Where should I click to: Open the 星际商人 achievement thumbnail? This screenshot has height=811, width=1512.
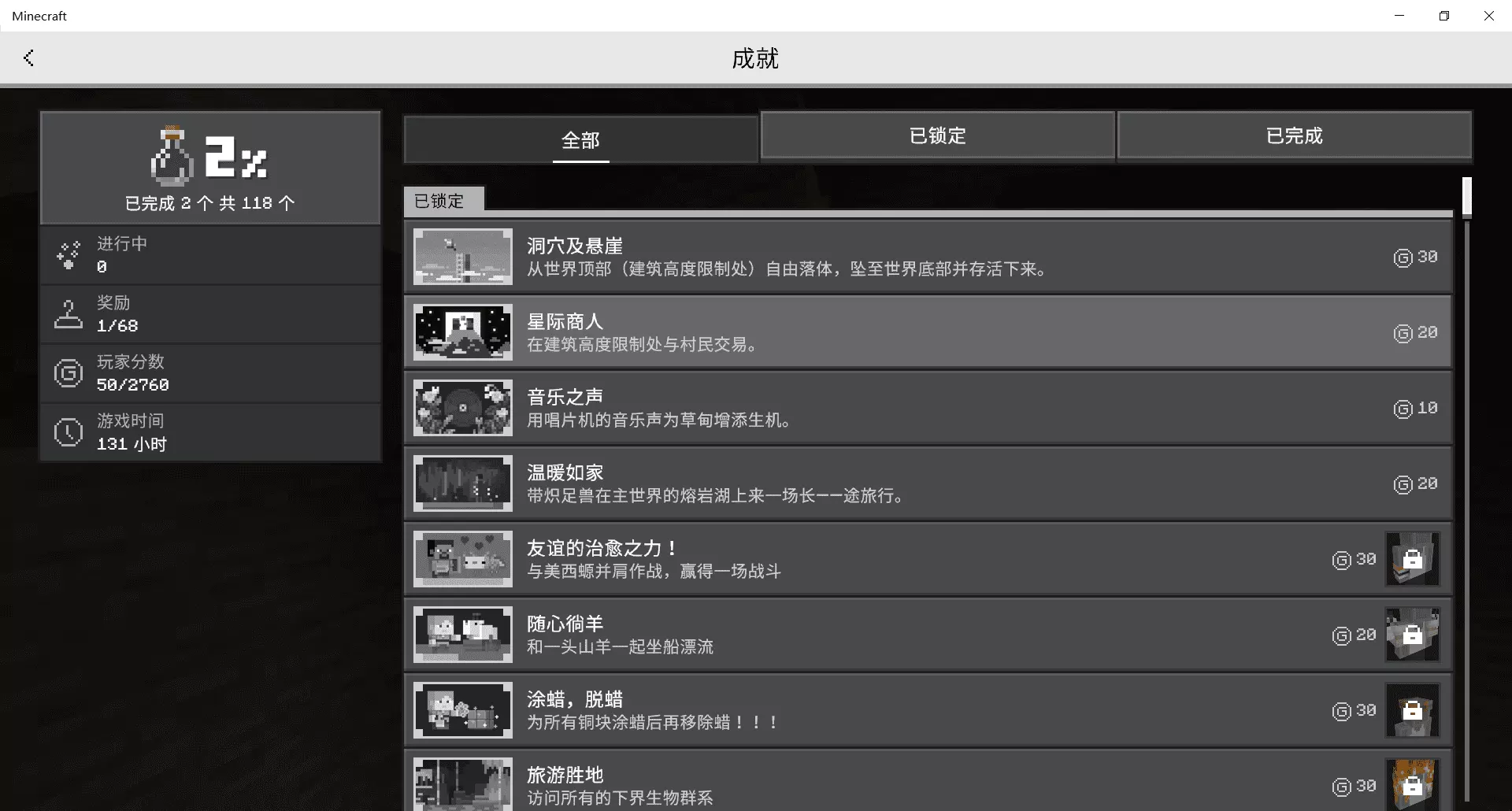[463, 332]
